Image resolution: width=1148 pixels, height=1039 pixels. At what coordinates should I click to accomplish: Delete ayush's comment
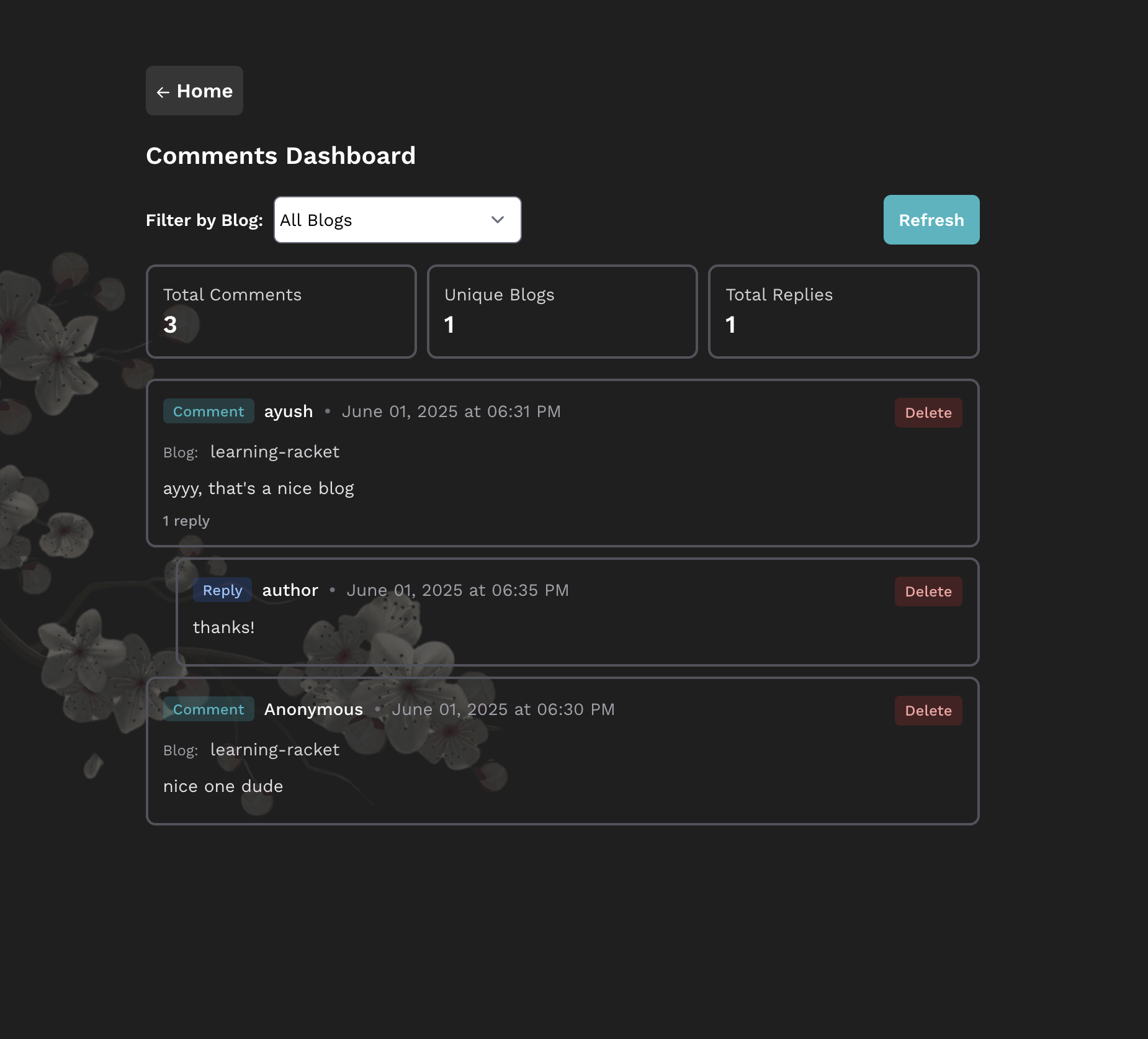(x=928, y=413)
